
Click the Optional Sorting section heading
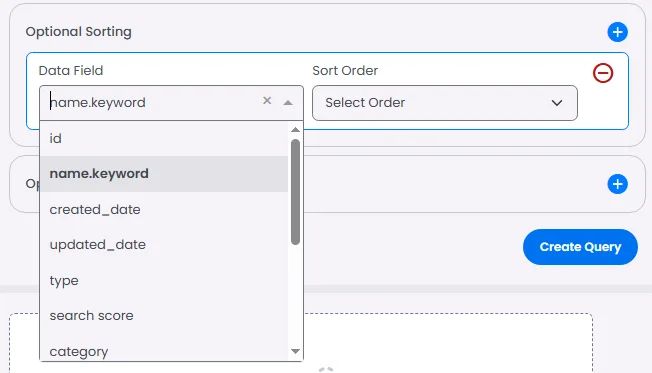tap(79, 32)
